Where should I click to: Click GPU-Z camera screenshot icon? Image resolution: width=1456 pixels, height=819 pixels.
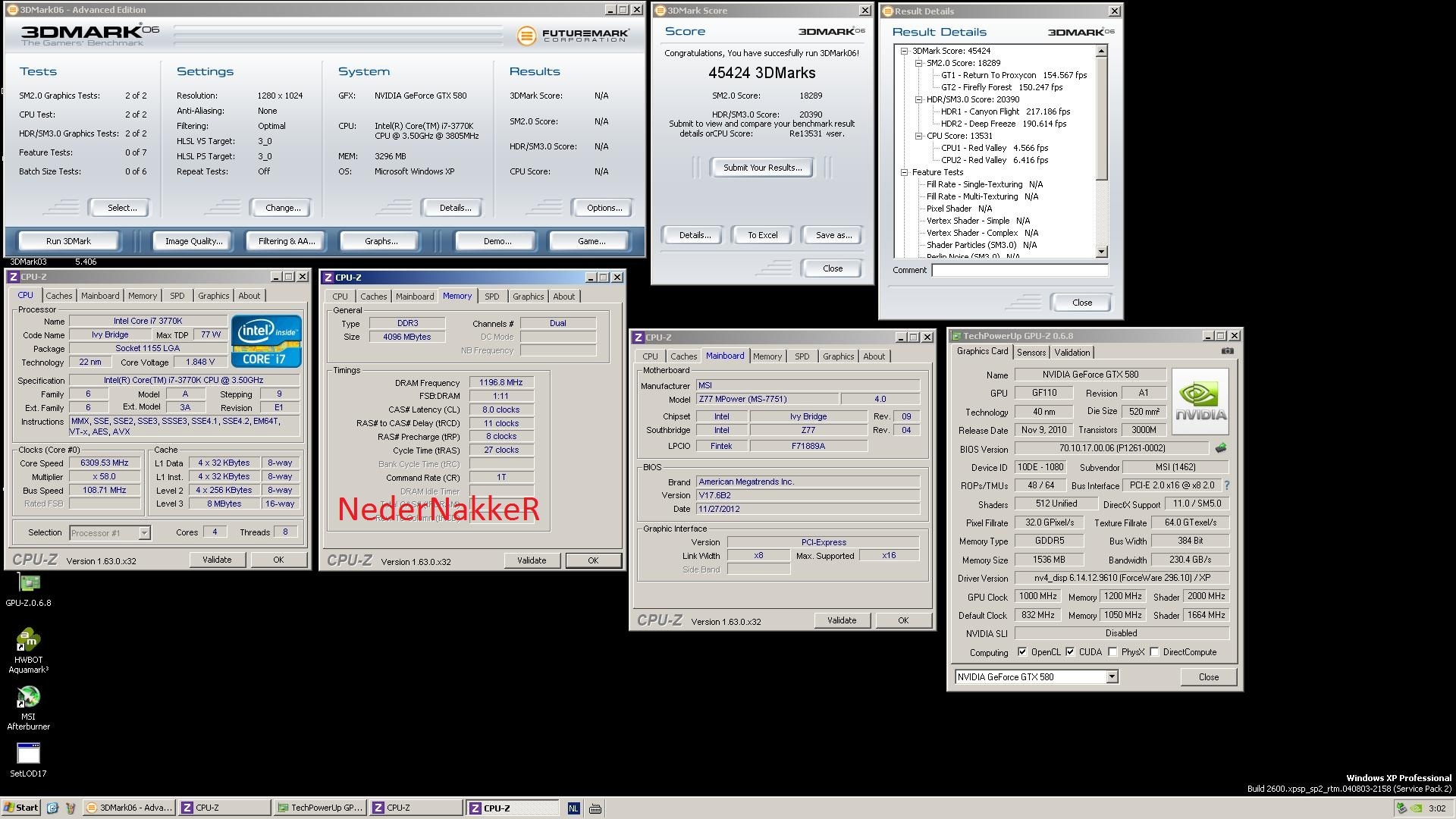tap(1228, 351)
